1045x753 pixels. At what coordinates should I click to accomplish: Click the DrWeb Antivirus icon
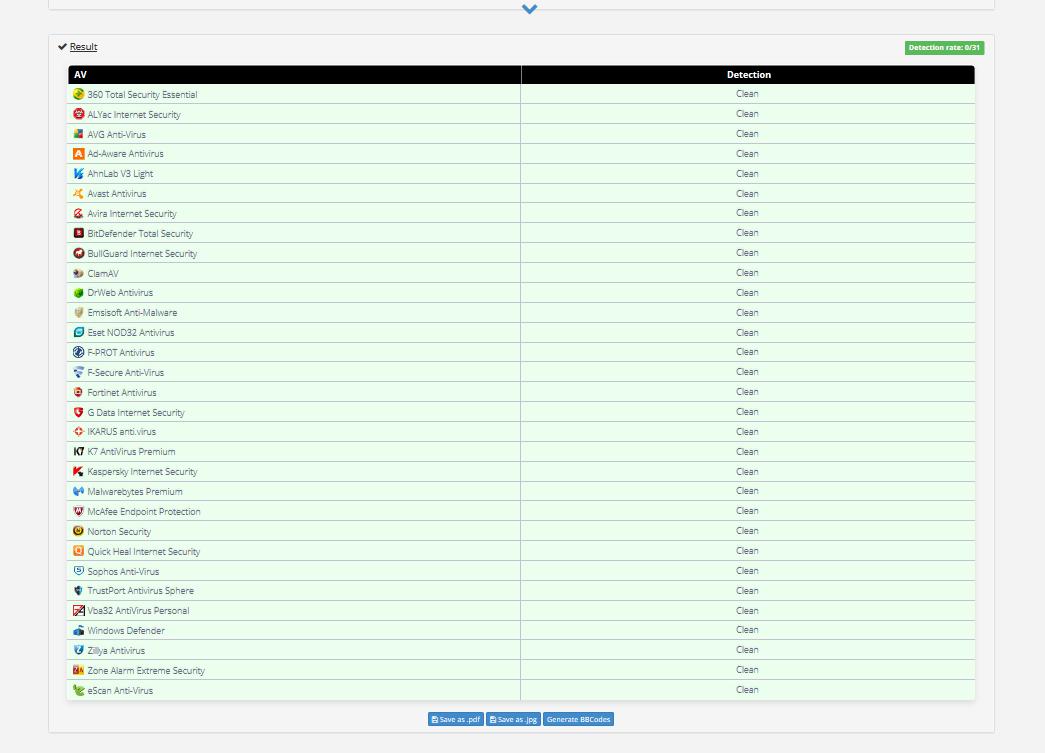[79, 293]
